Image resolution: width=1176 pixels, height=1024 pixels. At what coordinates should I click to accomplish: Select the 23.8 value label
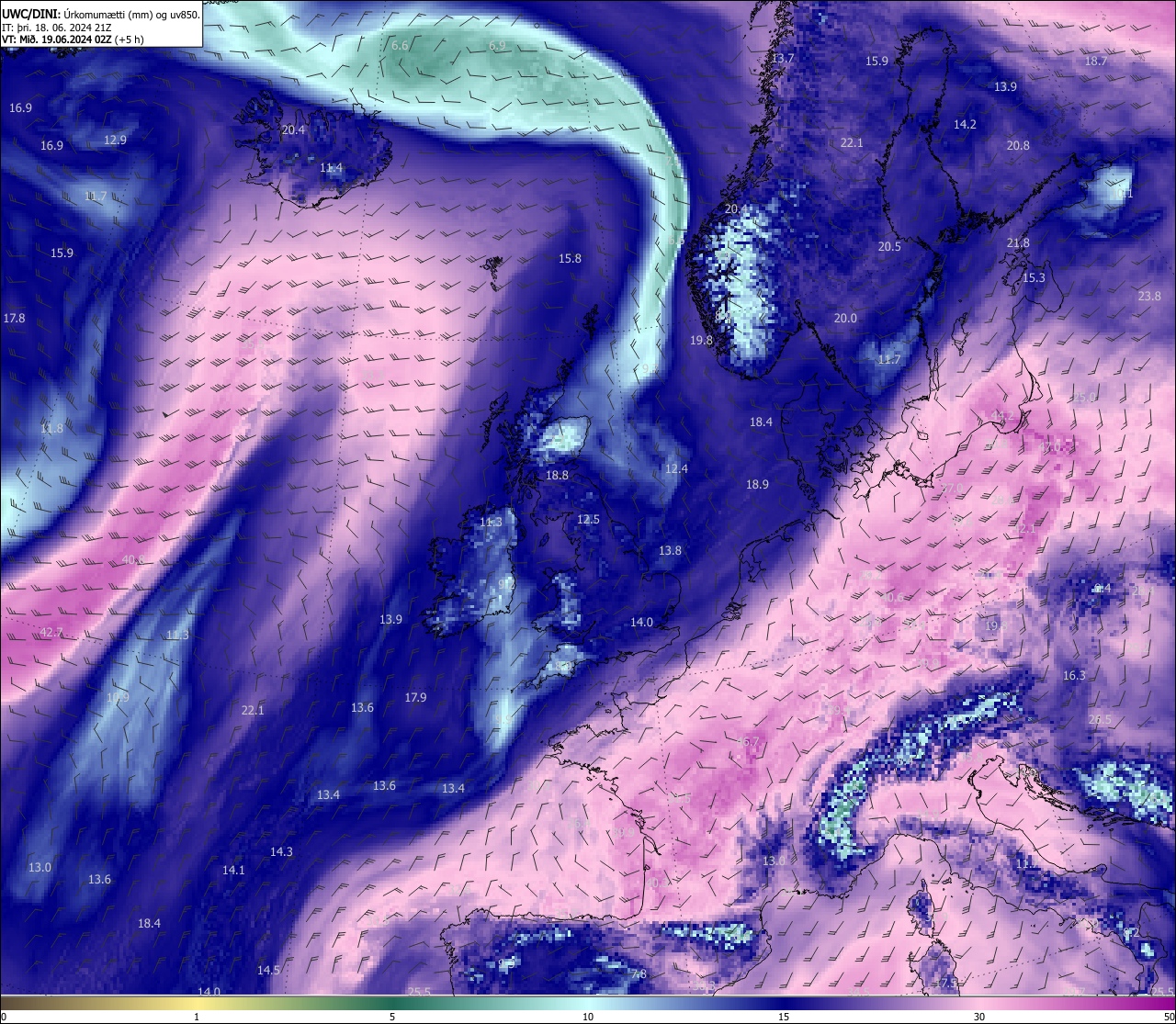click(x=1149, y=297)
